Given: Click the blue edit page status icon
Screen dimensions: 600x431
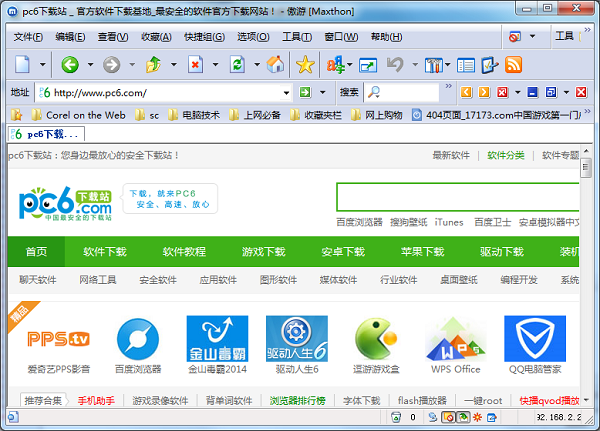Looking at the screenshot, I should click(492, 417).
